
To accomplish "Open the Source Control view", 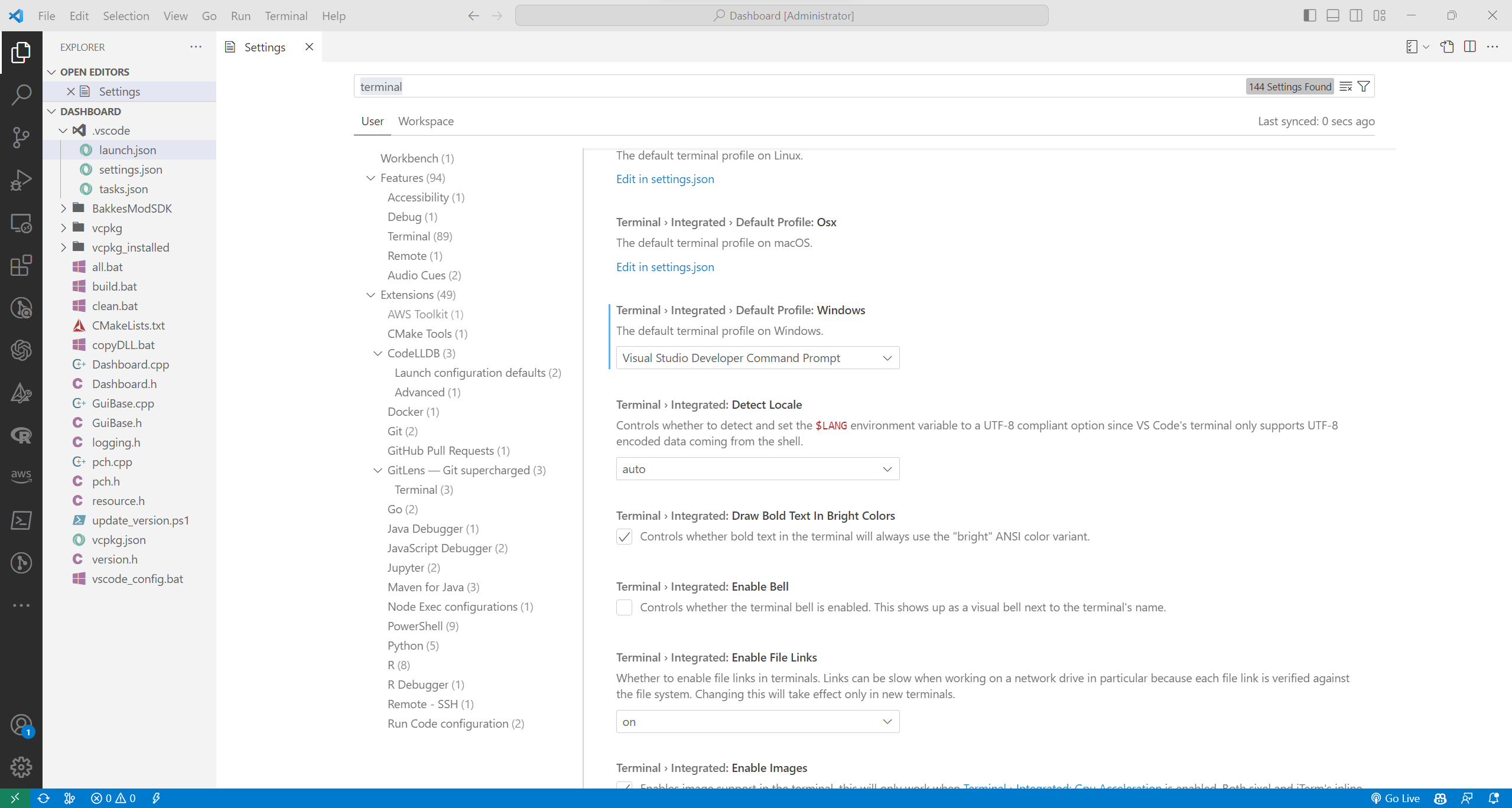I will (21, 137).
